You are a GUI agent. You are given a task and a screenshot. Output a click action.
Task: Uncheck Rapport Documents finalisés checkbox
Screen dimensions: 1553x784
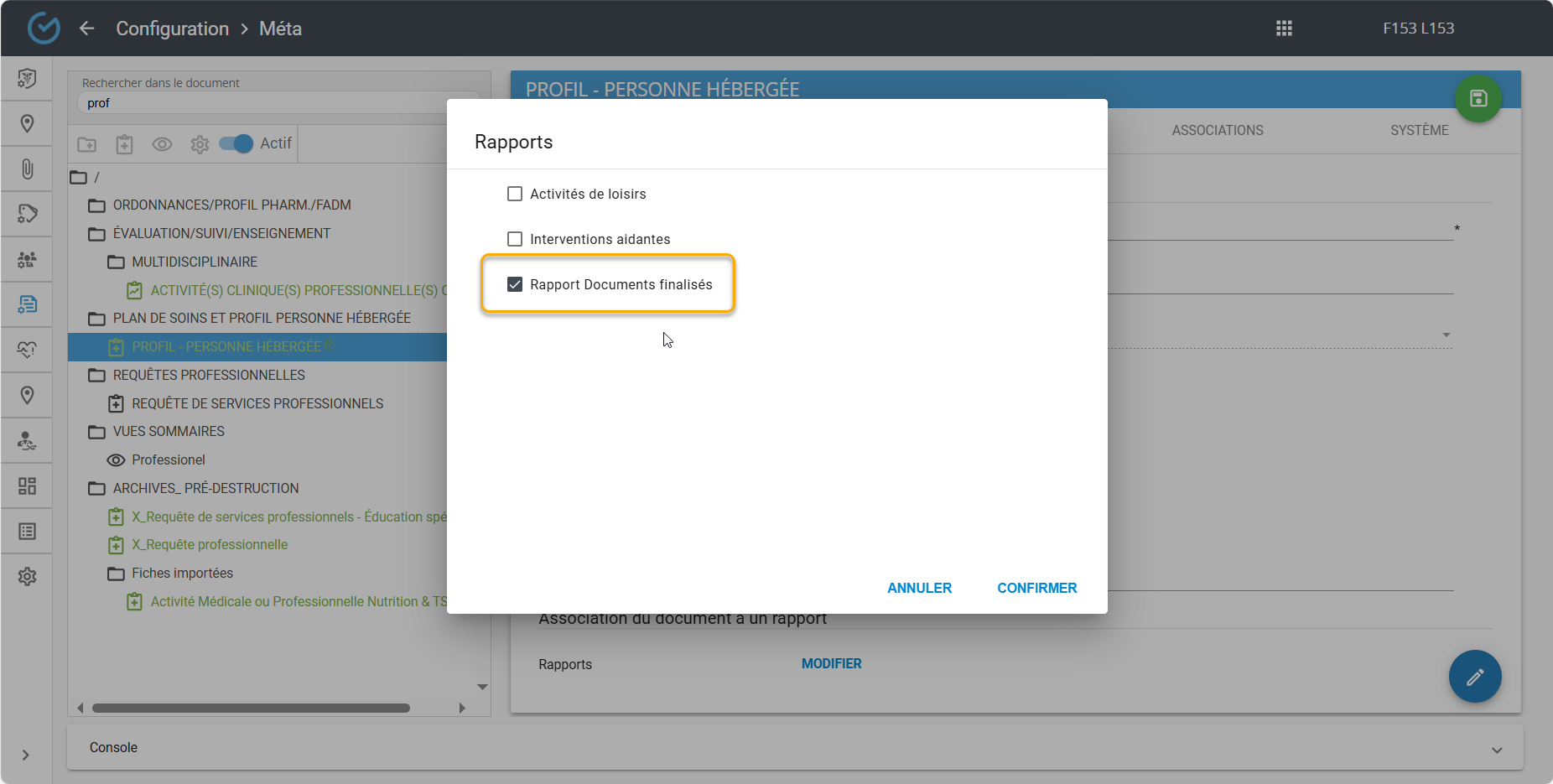click(x=515, y=284)
